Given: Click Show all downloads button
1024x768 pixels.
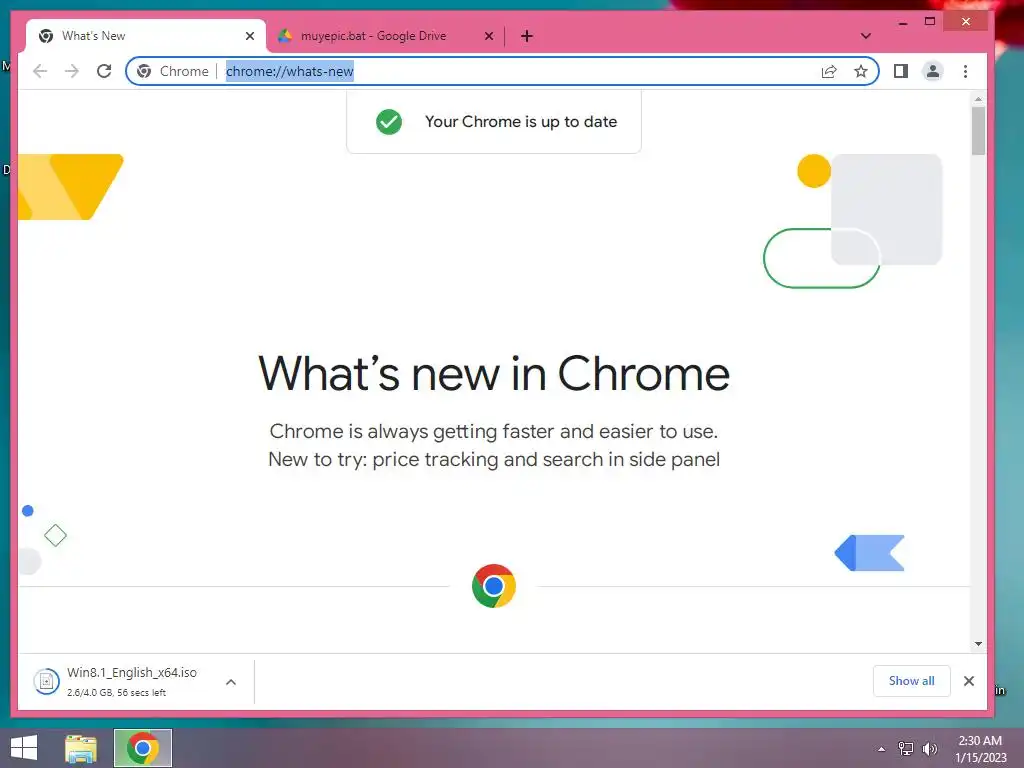Looking at the screenshot, I should click(x=911, y=681).
